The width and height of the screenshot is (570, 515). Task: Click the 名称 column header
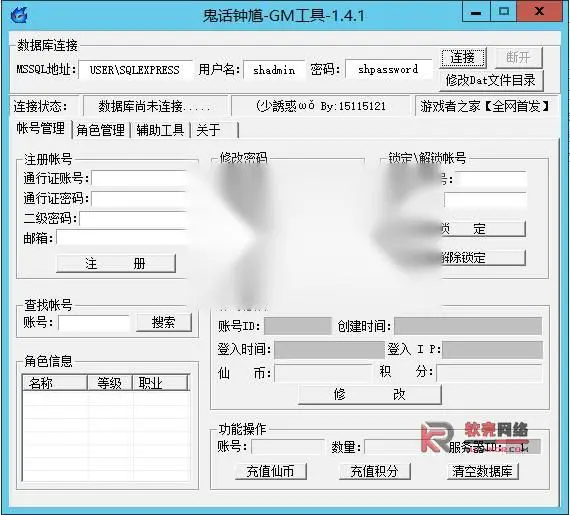(55, 383)
